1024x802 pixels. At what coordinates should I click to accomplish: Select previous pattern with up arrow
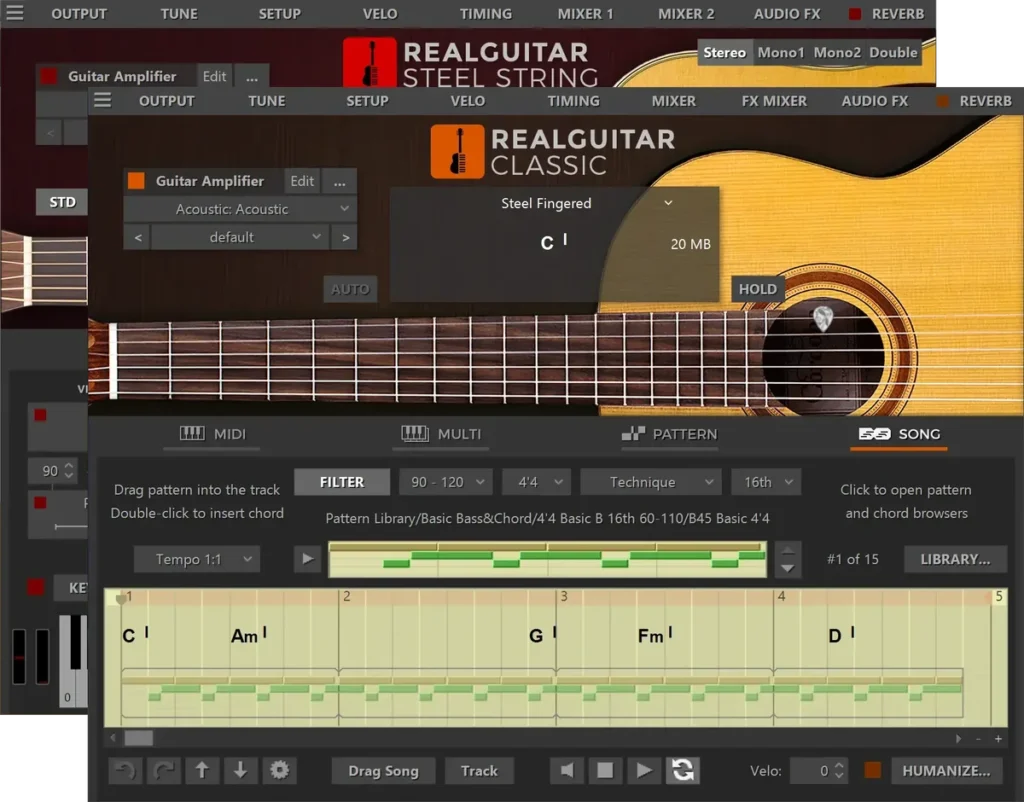pyautogui.click(x=788, y=551)
